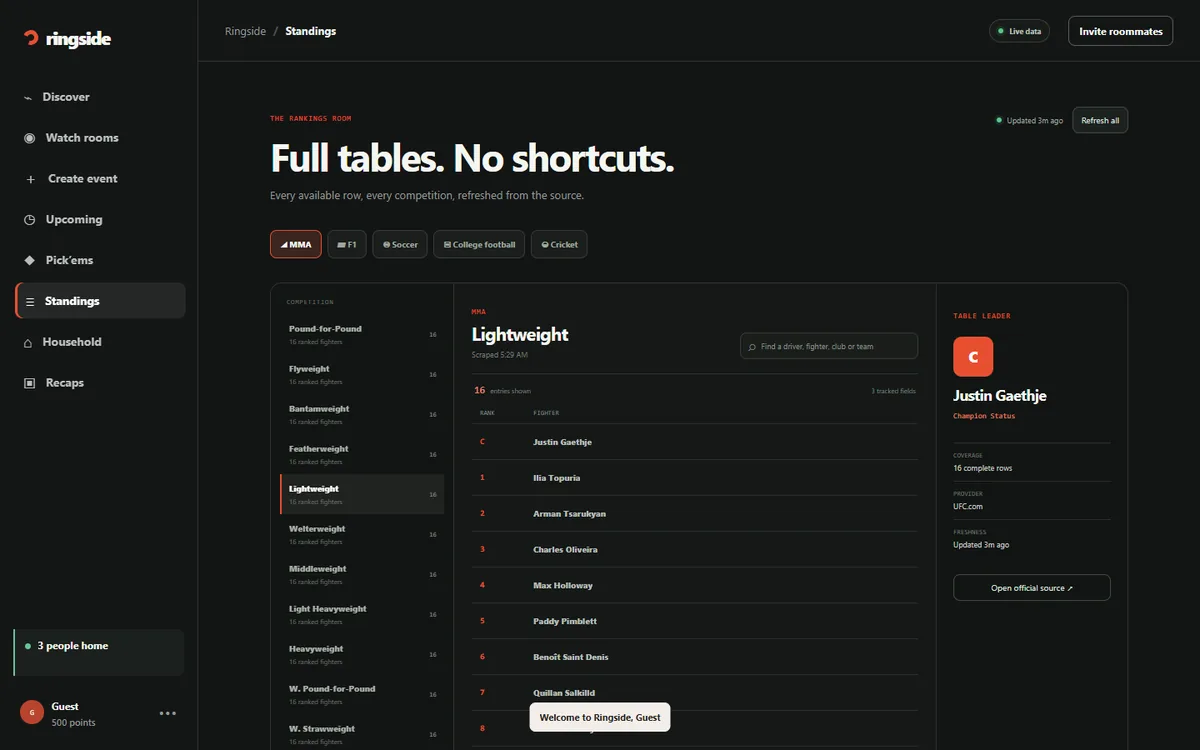Select the W. Strawweight competition
Image resolution: width=1200 pixels, height=750 pixels.
(362, 732)
